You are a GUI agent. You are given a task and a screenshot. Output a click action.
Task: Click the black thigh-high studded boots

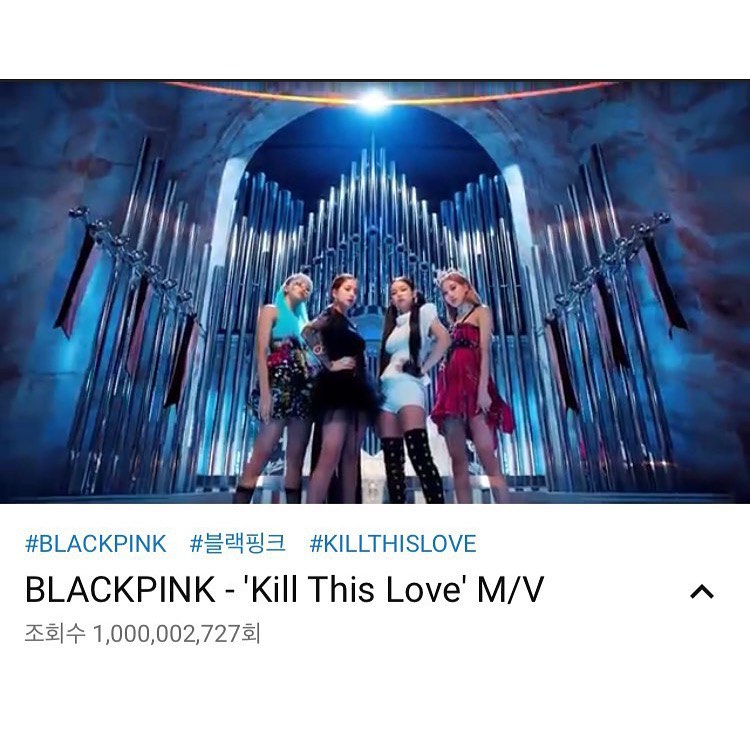click(411, 465)
